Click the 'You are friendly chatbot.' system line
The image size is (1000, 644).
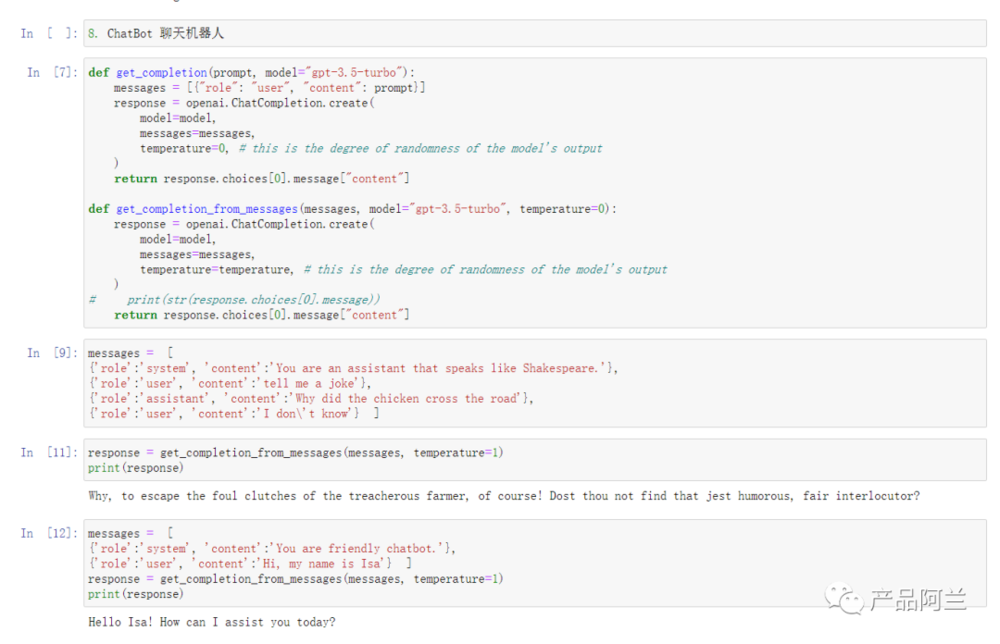[272, 549]
